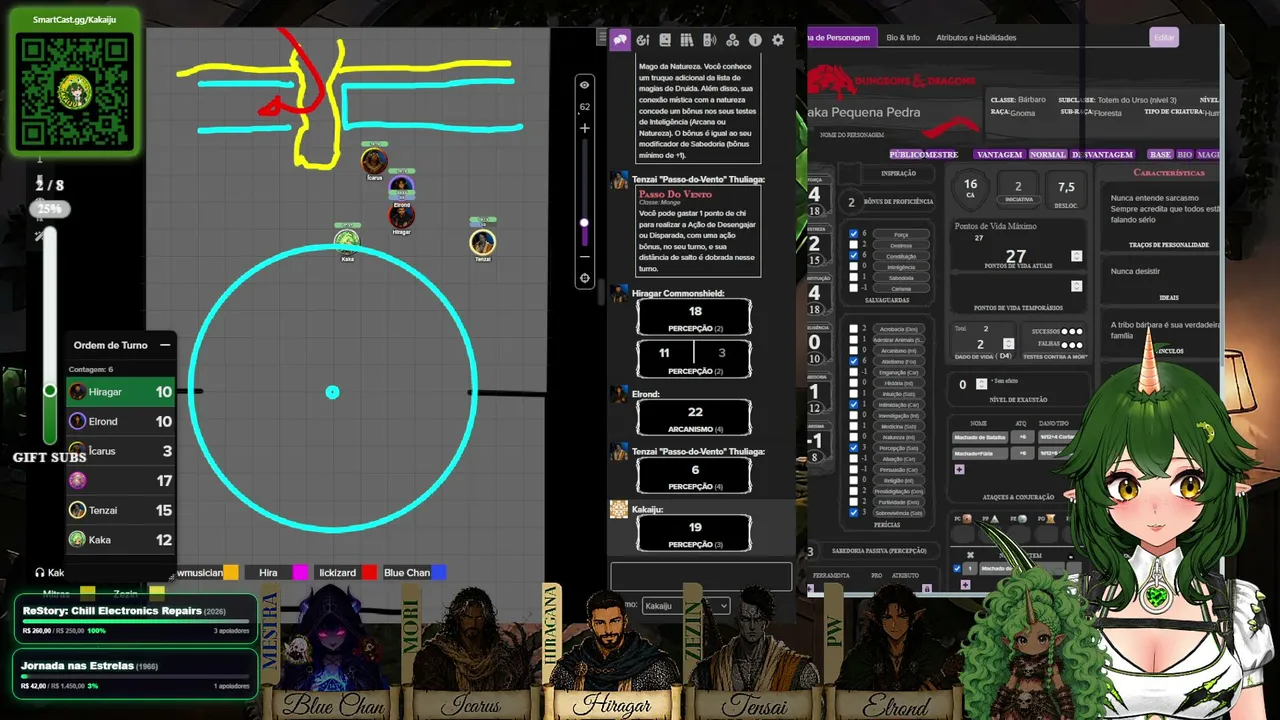Toggle the sidebar list handle icon
This screenshot has width=1280, height=720.
tap(601, 38)
